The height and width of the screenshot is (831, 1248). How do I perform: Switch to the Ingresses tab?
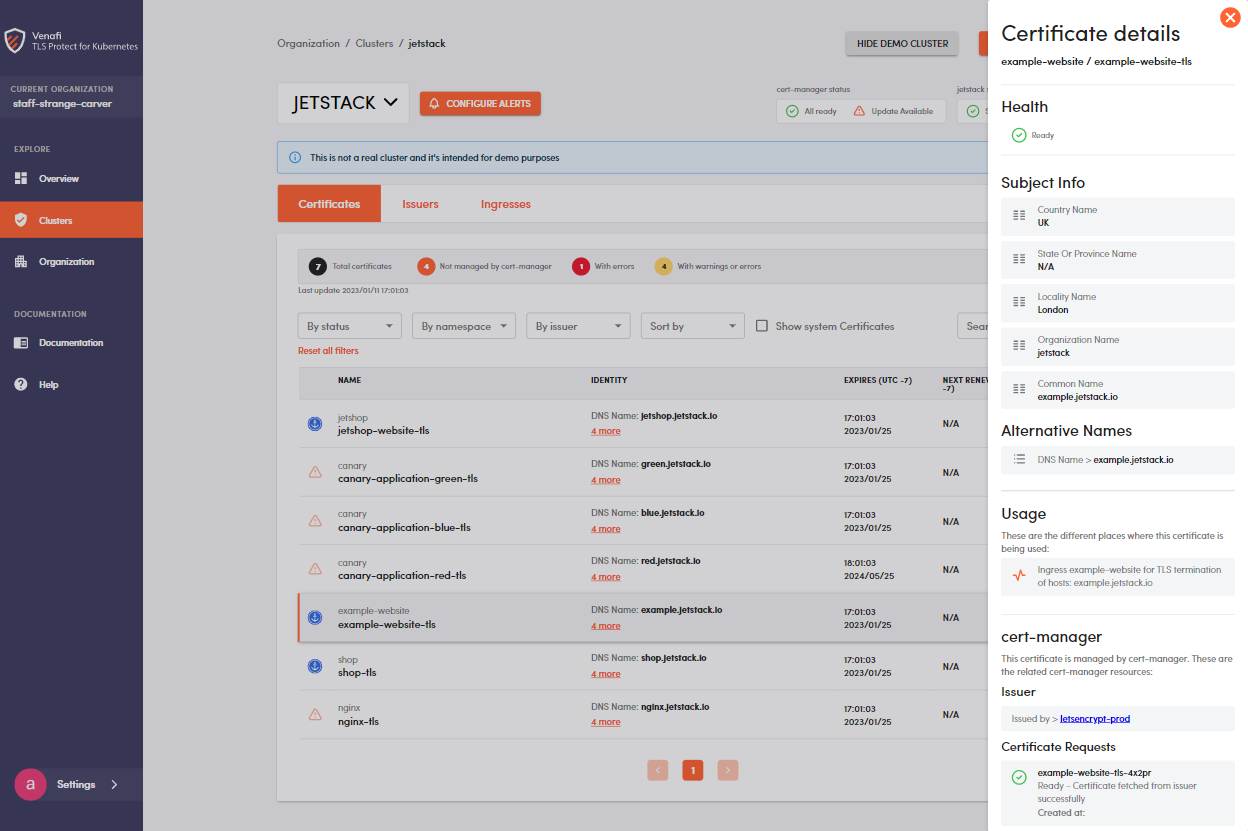505,204
